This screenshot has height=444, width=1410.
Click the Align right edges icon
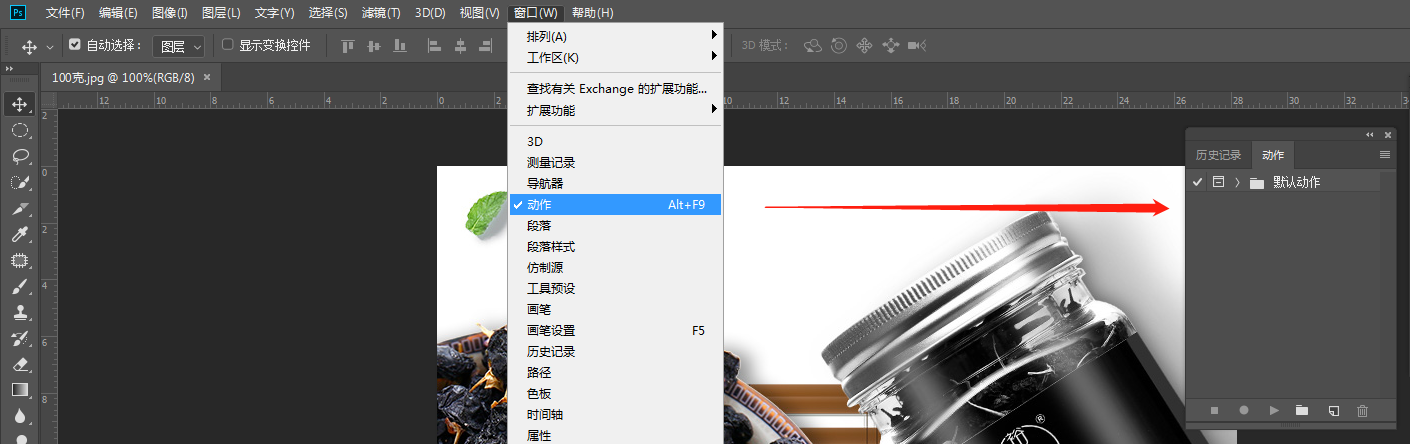(x=486, y=46)
